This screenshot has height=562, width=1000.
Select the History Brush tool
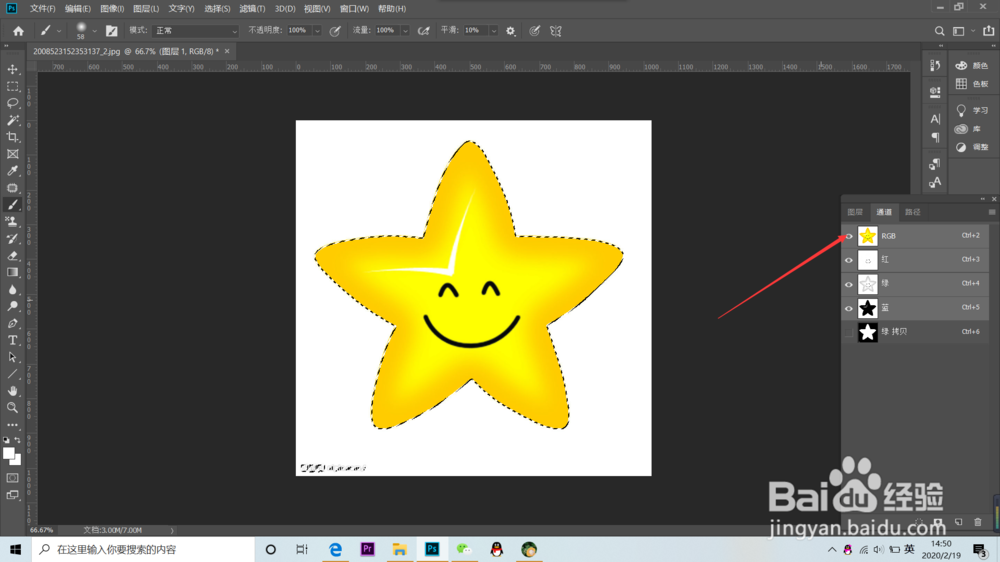click(12, 239)
